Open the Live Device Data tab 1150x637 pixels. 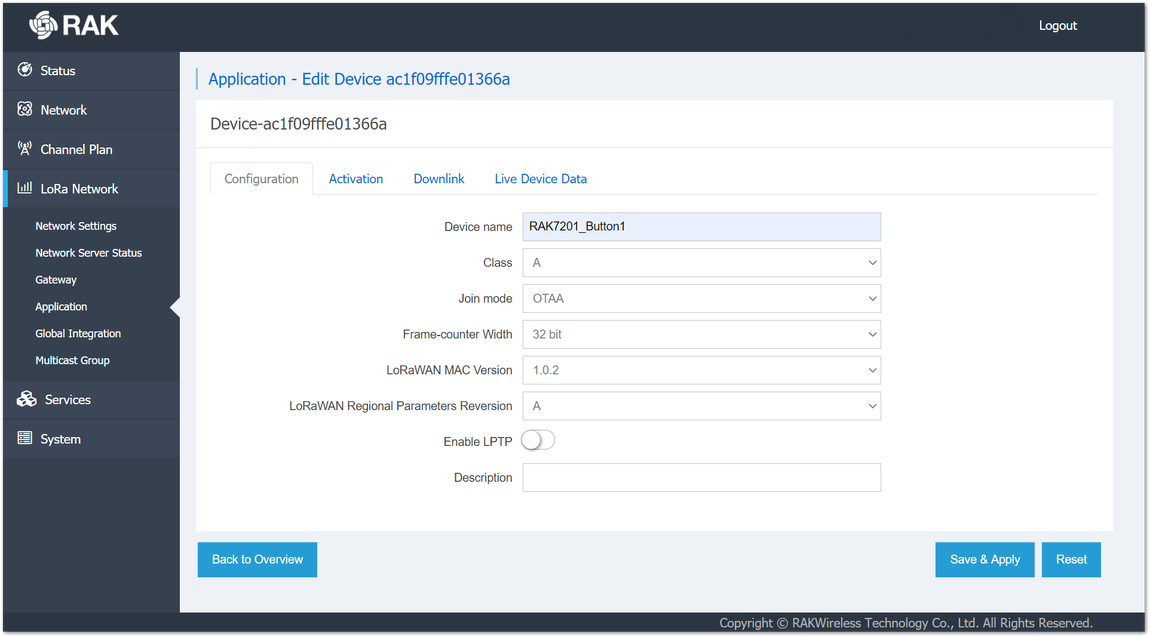(541, 179)
